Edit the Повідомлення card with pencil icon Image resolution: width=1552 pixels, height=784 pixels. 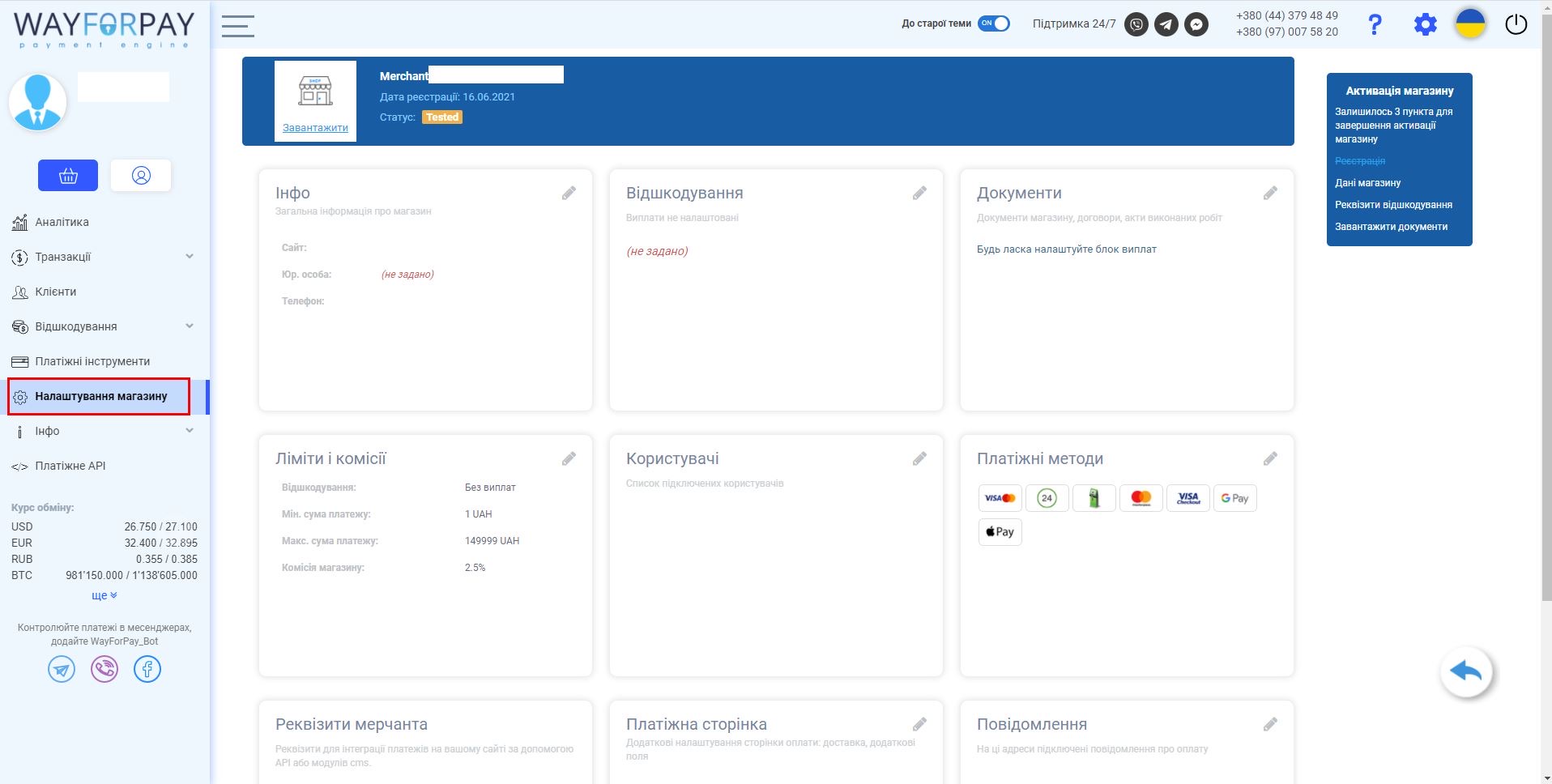(x=1270, y=724)
